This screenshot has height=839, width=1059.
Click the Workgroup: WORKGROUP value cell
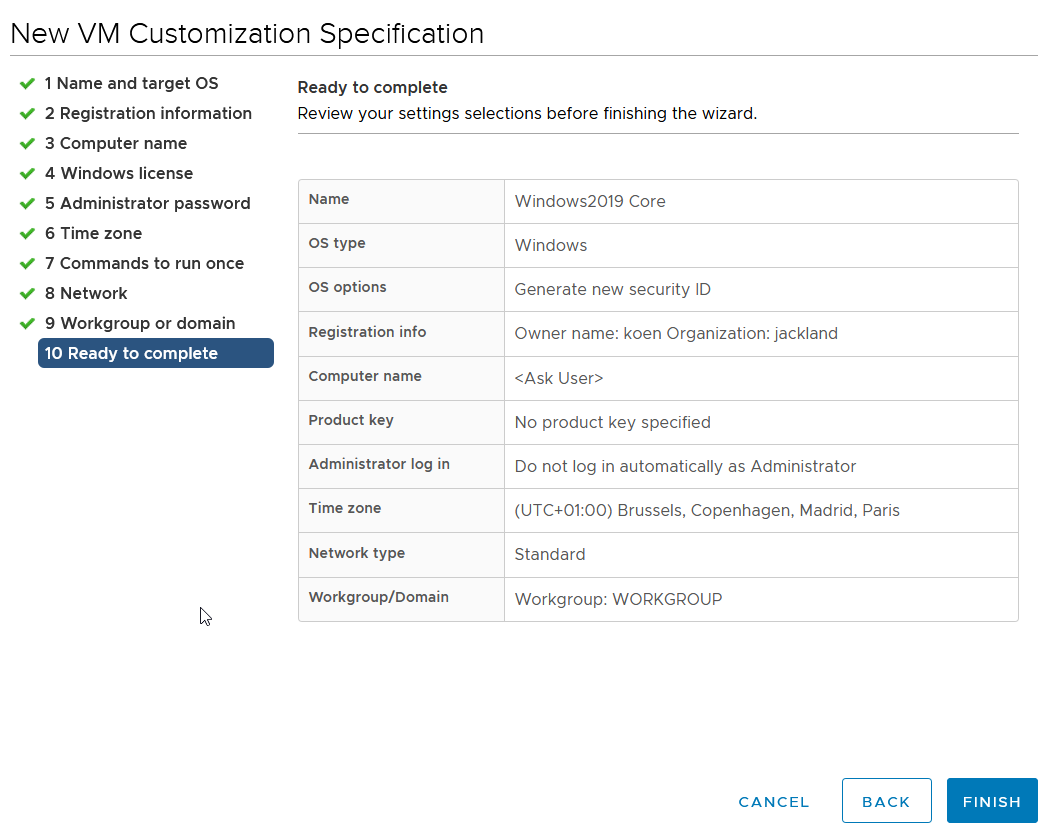pos(617,599)
